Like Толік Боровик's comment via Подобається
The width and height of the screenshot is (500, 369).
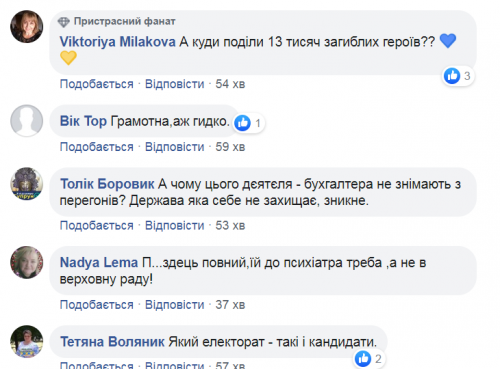tap(97, 226)
